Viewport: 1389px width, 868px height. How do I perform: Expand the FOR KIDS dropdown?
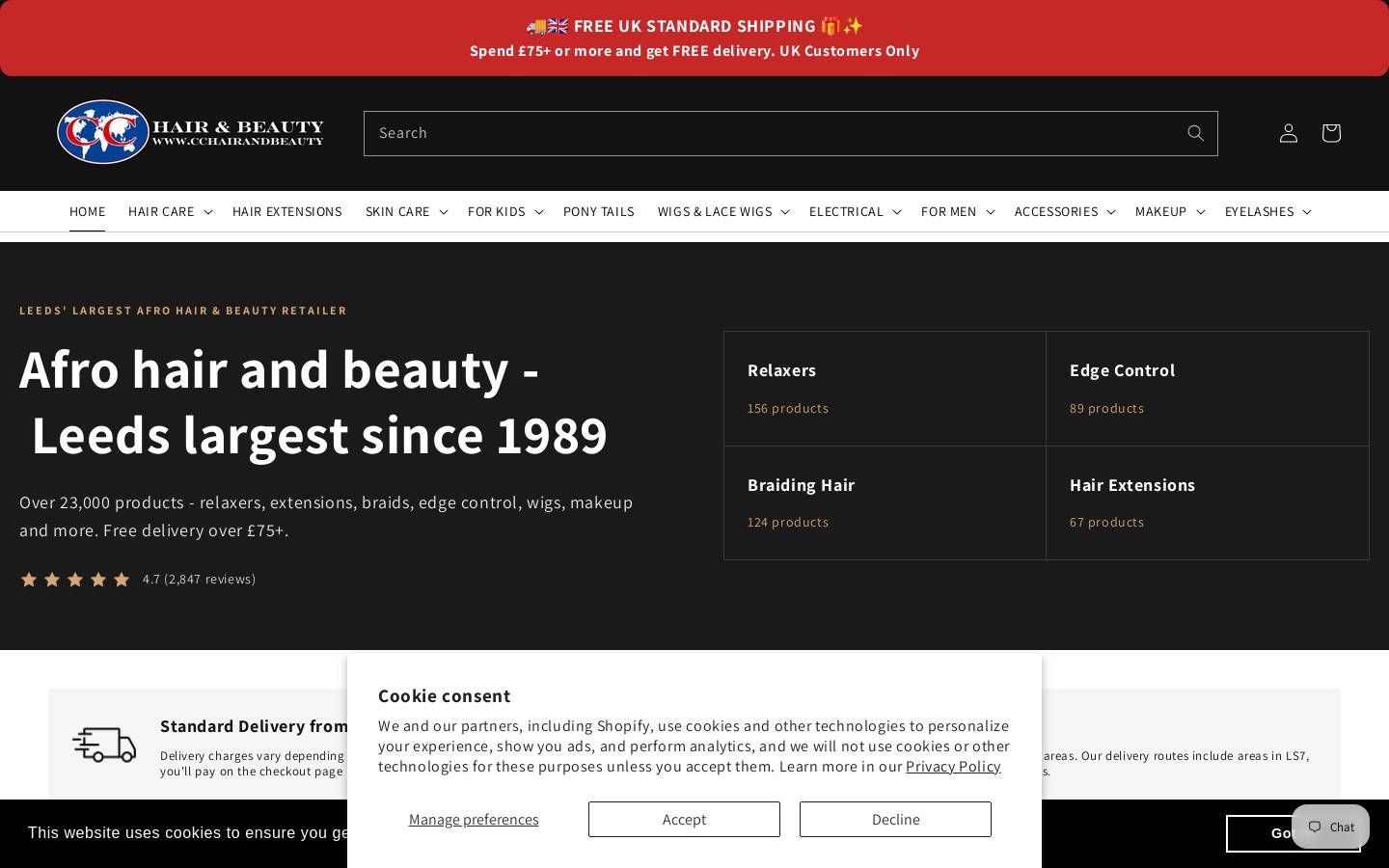coord(505,211)
